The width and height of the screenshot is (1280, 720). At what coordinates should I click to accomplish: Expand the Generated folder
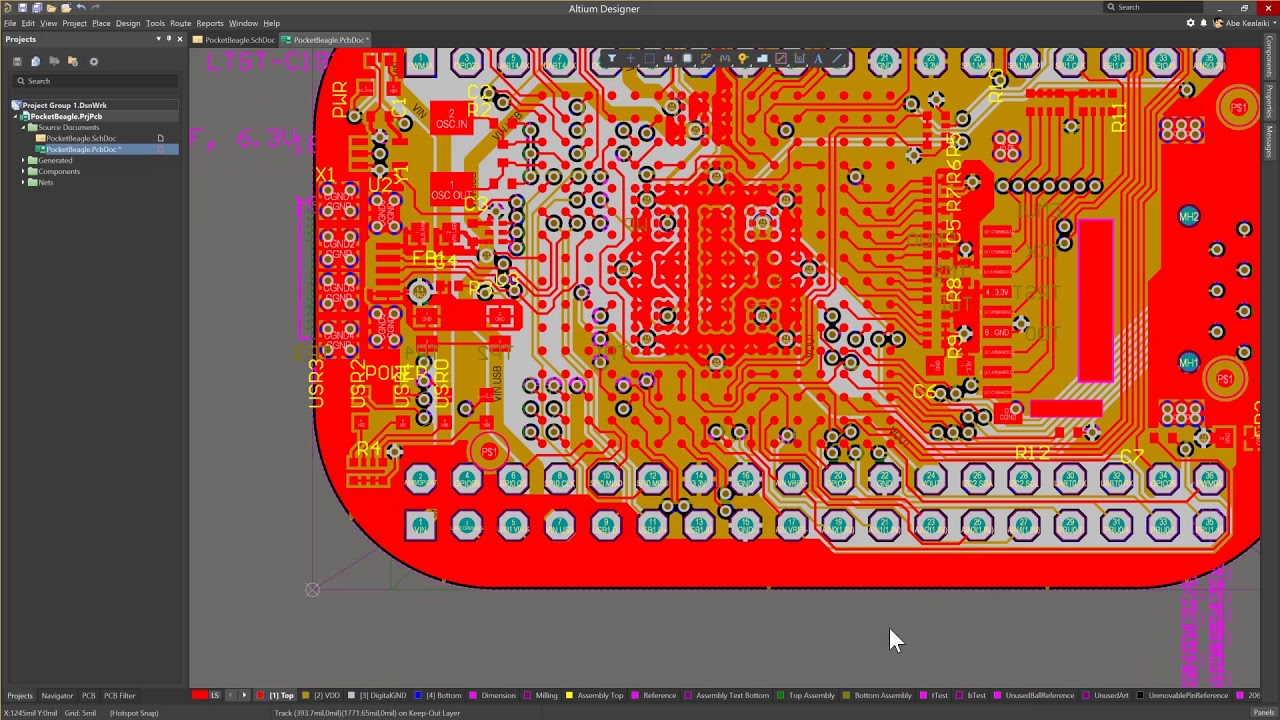(x=23, y=160)
